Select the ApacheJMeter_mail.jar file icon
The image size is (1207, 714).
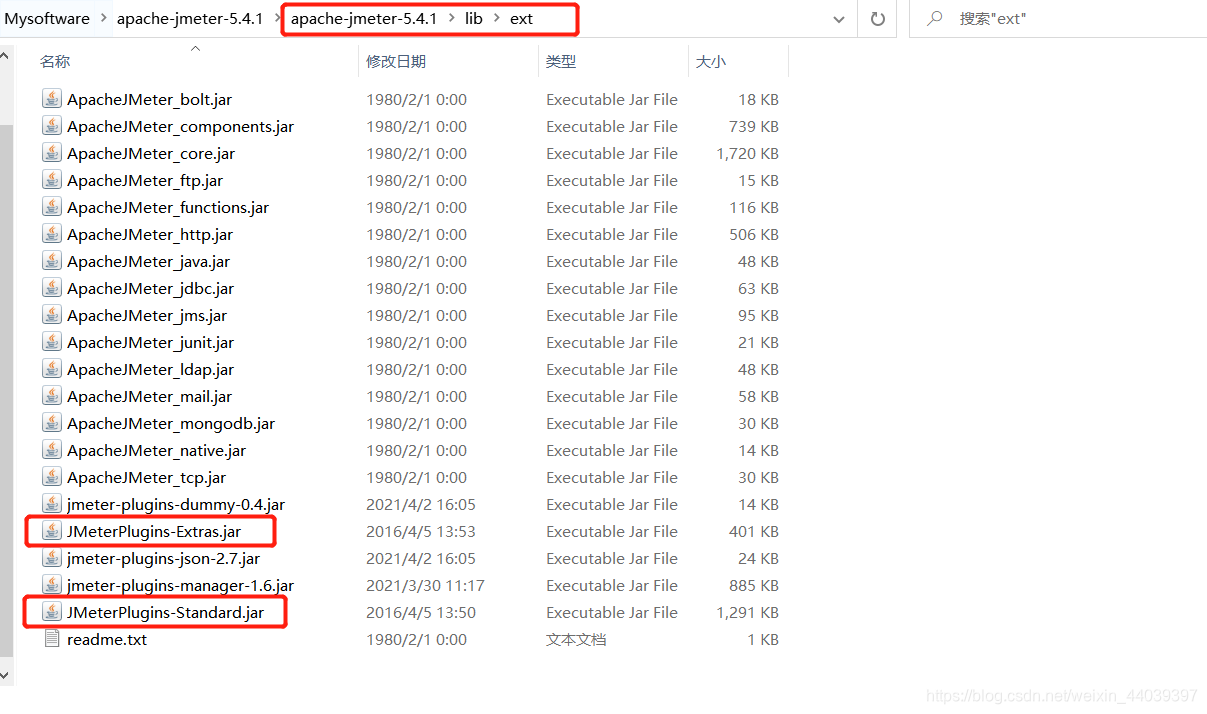click(52, 396)
